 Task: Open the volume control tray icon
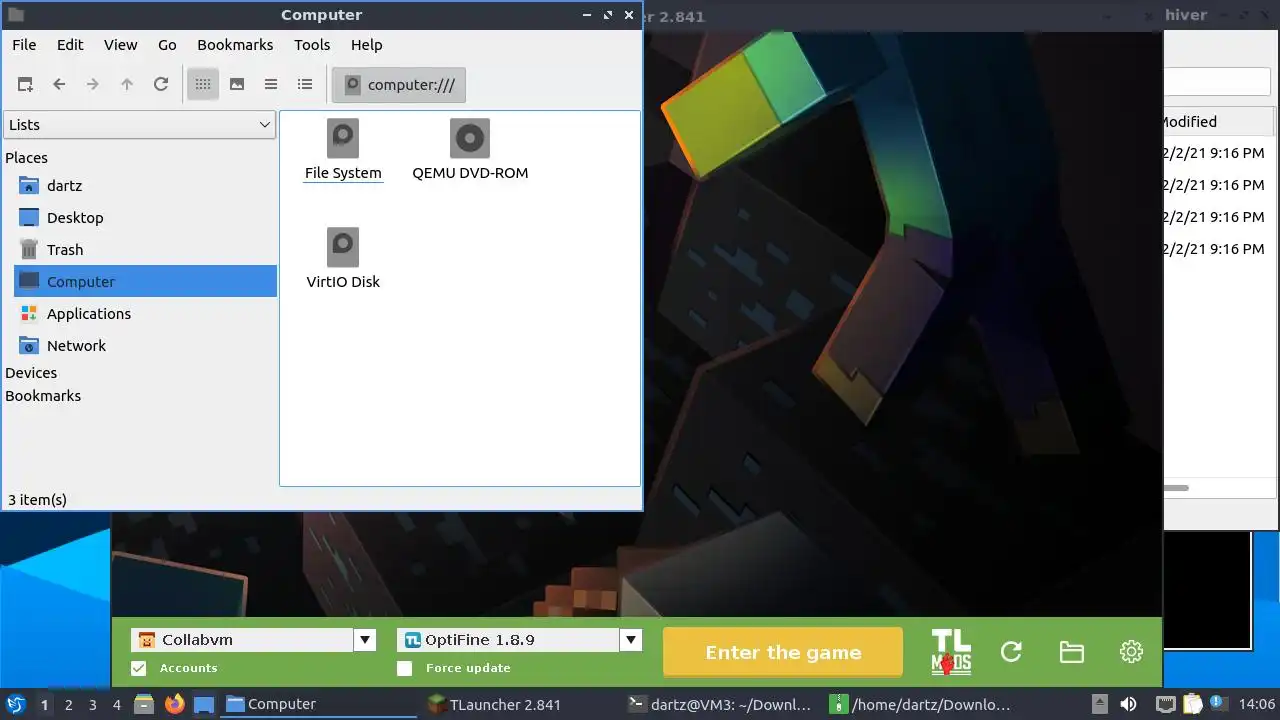tap(1128, 704)
